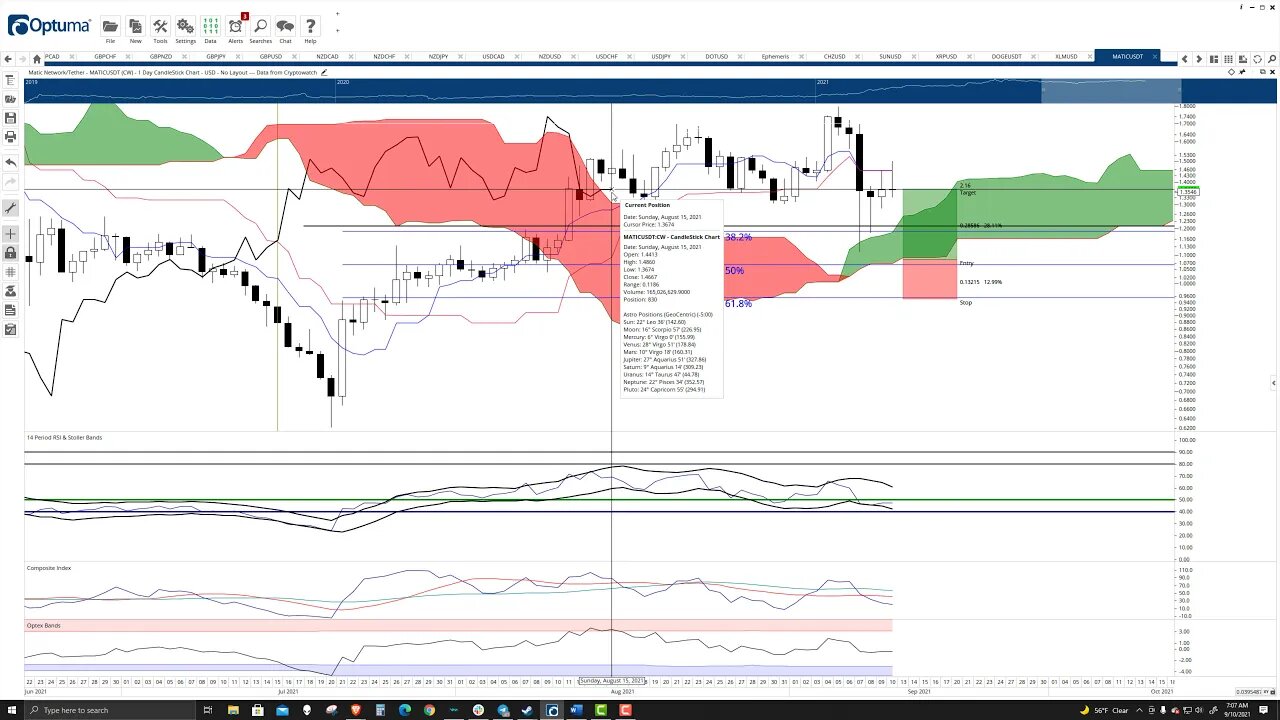Viewport: 1280px width, 720px height.
Task: Click the Type here to search box
Action: tap(110, 710)
